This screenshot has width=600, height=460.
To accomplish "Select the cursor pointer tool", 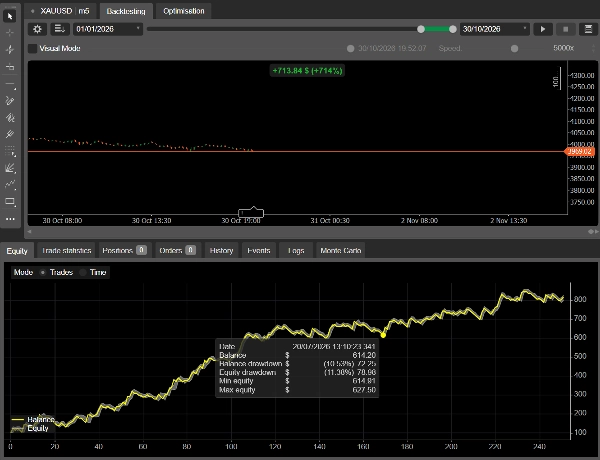I will [10, 16].
